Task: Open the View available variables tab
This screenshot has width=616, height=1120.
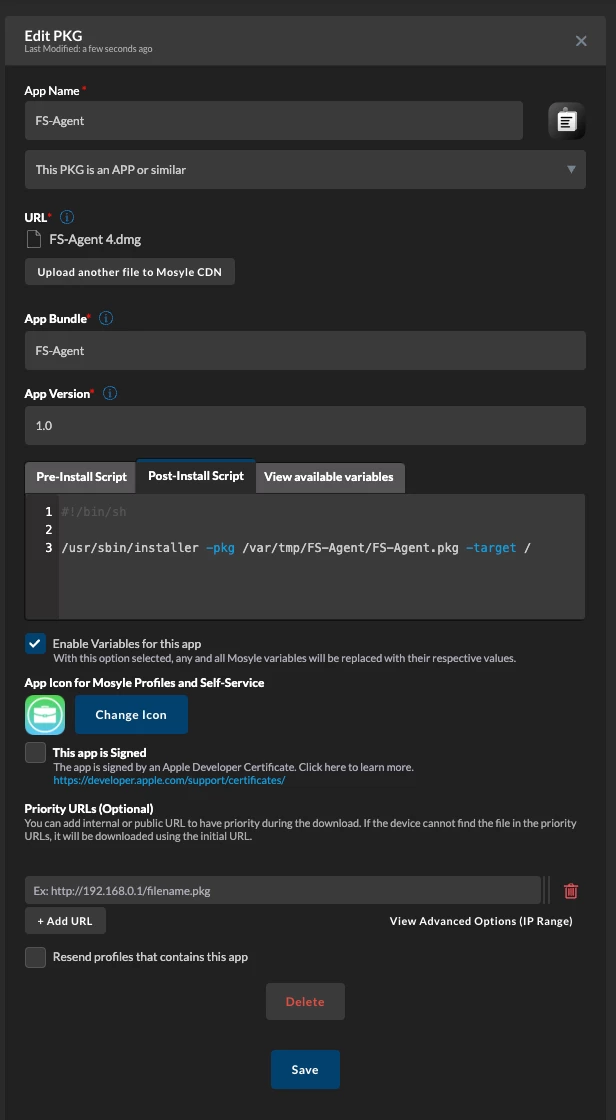Action: pos(329,477)
